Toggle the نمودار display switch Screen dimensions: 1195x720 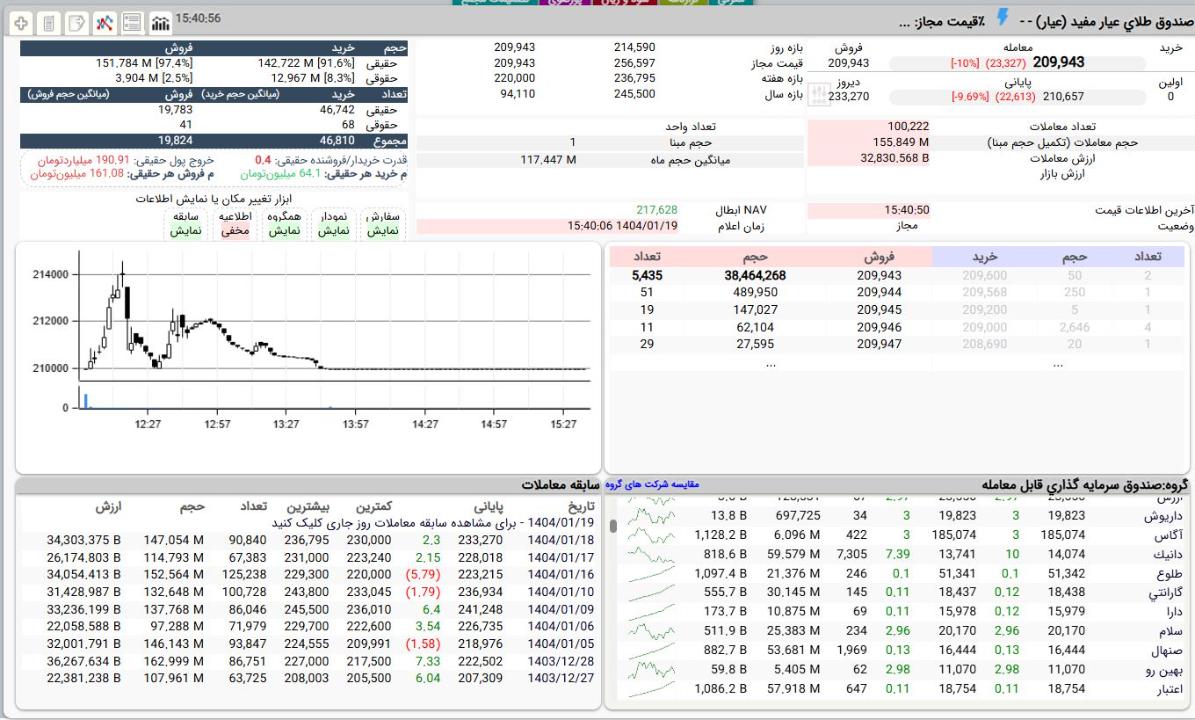[333, 224]
